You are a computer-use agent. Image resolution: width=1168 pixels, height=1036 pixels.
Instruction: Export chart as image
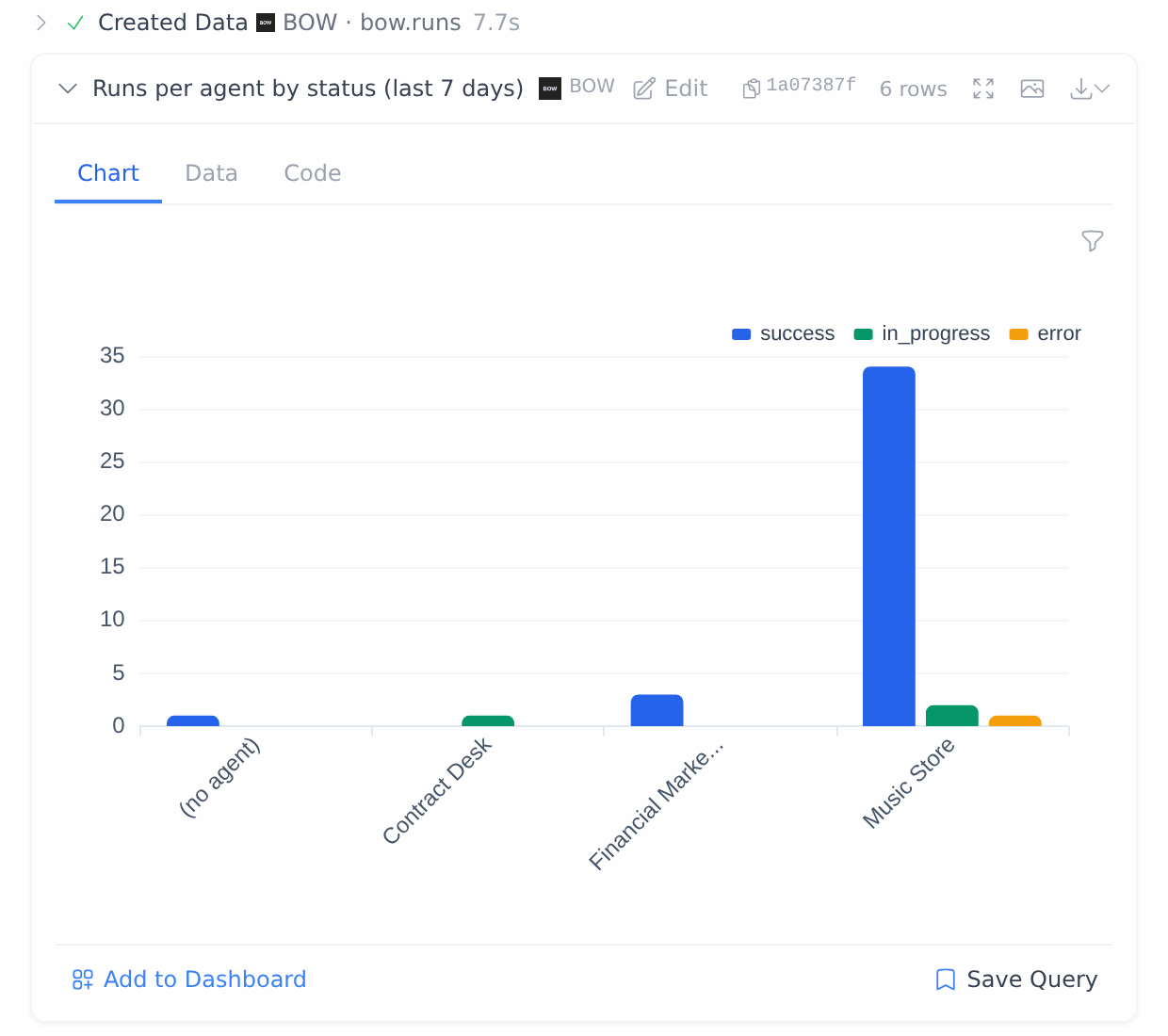(1032, 89)
